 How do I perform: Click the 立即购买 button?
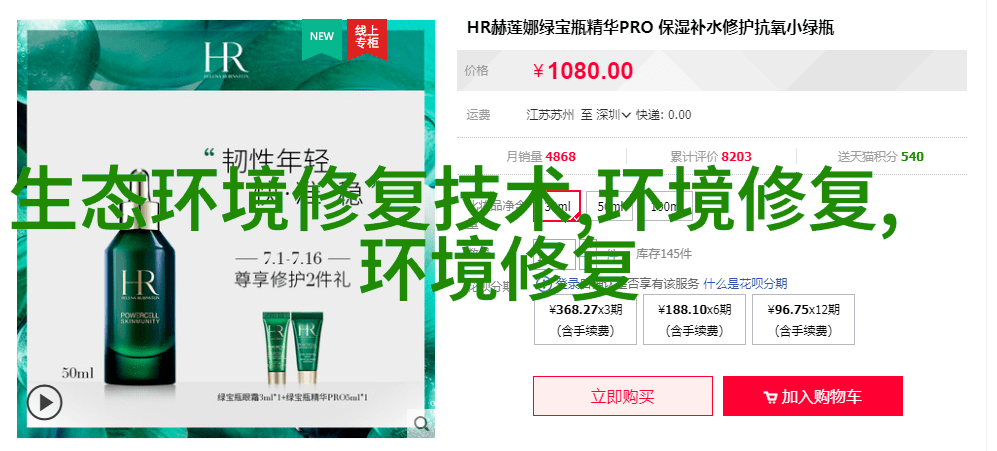coord(622,396)
